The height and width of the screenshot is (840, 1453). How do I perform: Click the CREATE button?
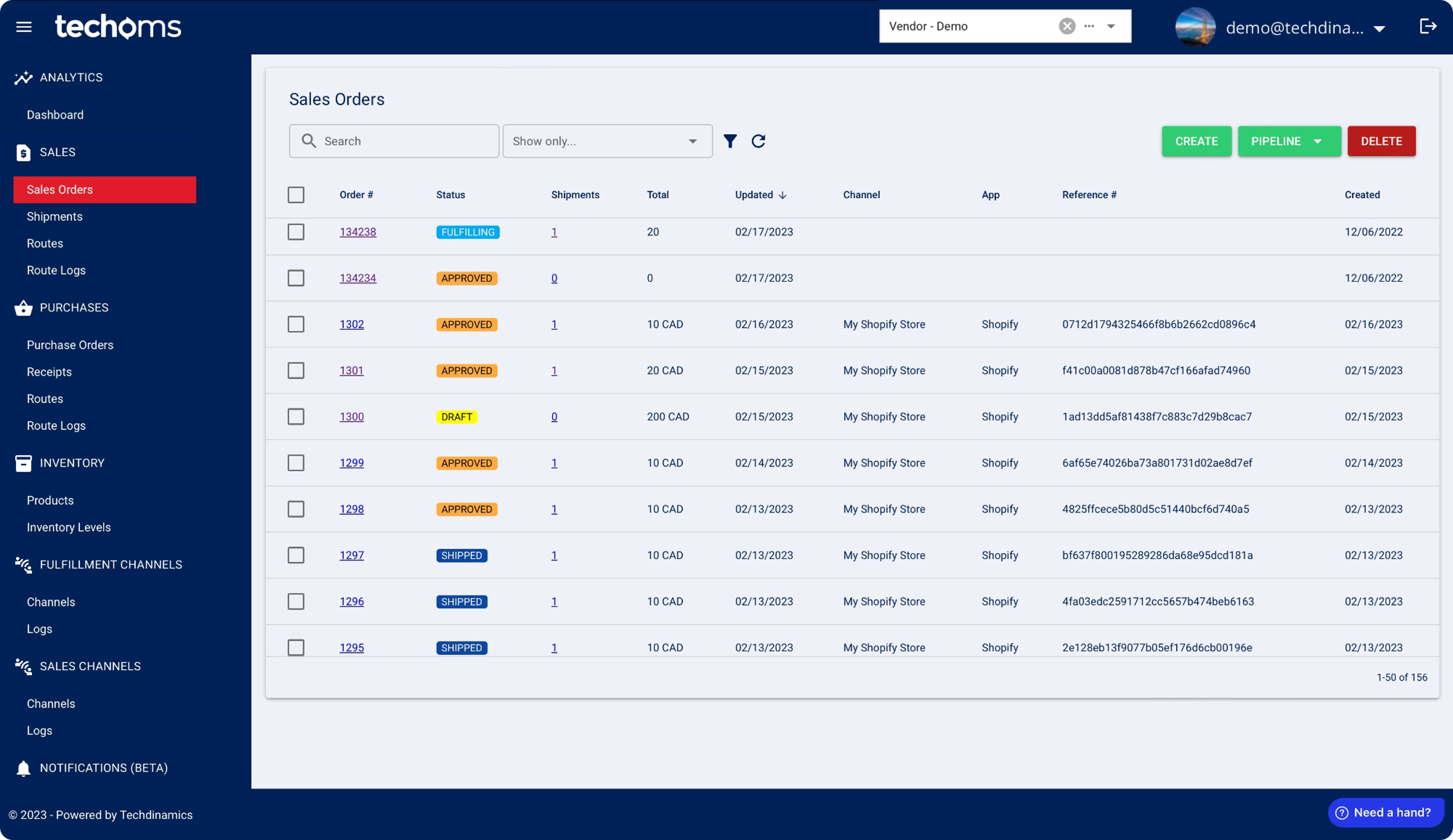coord(1196,141)
